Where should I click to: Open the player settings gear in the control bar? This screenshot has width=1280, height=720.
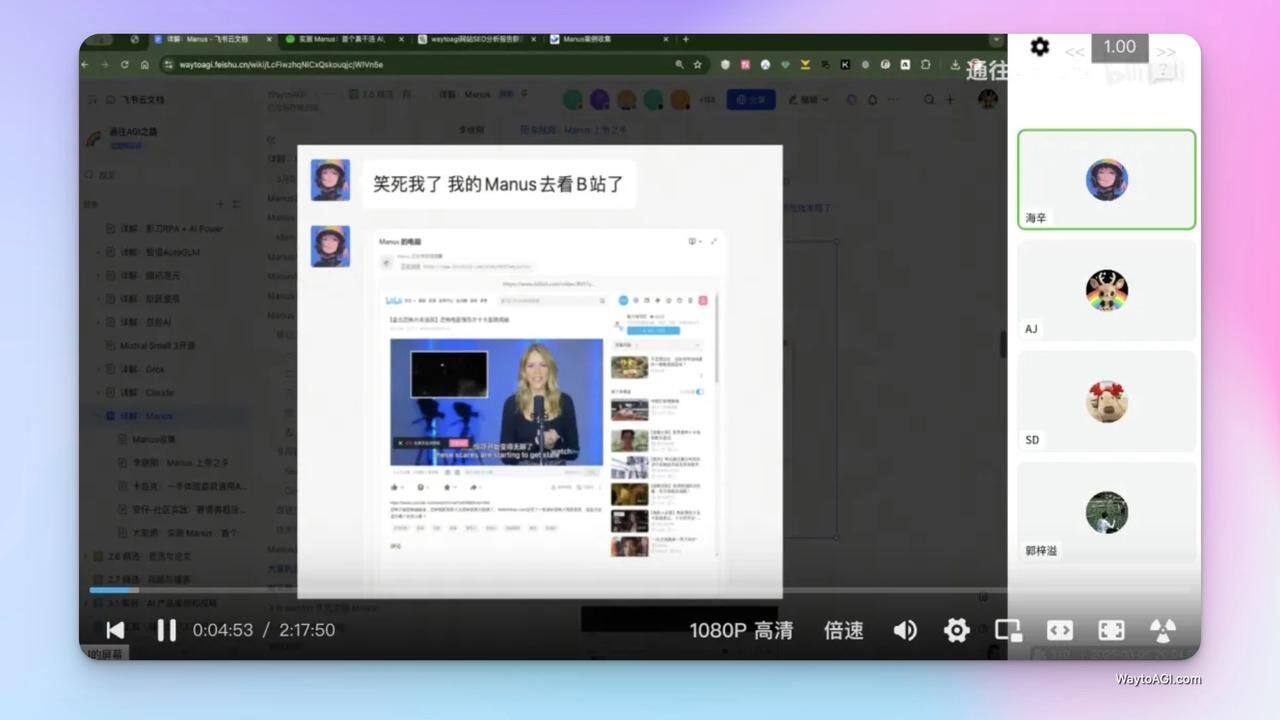click(x=957, y=630)
